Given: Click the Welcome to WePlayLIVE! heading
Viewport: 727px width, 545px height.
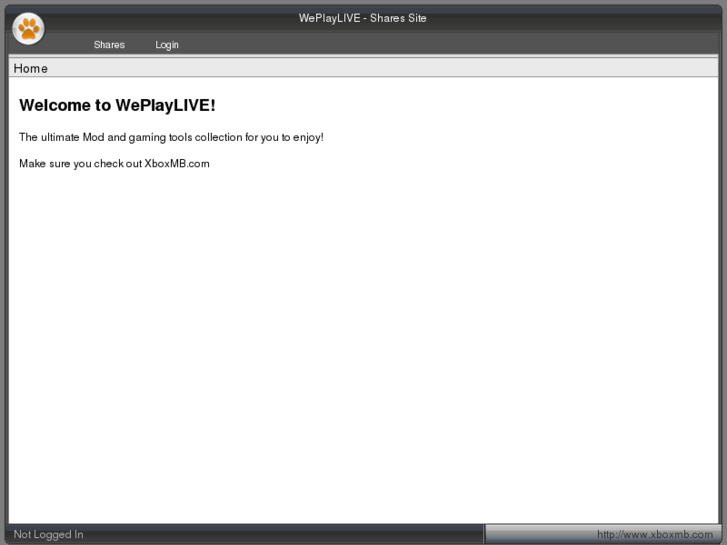Looking at the screenshot, I should click(x=117, y=105).
